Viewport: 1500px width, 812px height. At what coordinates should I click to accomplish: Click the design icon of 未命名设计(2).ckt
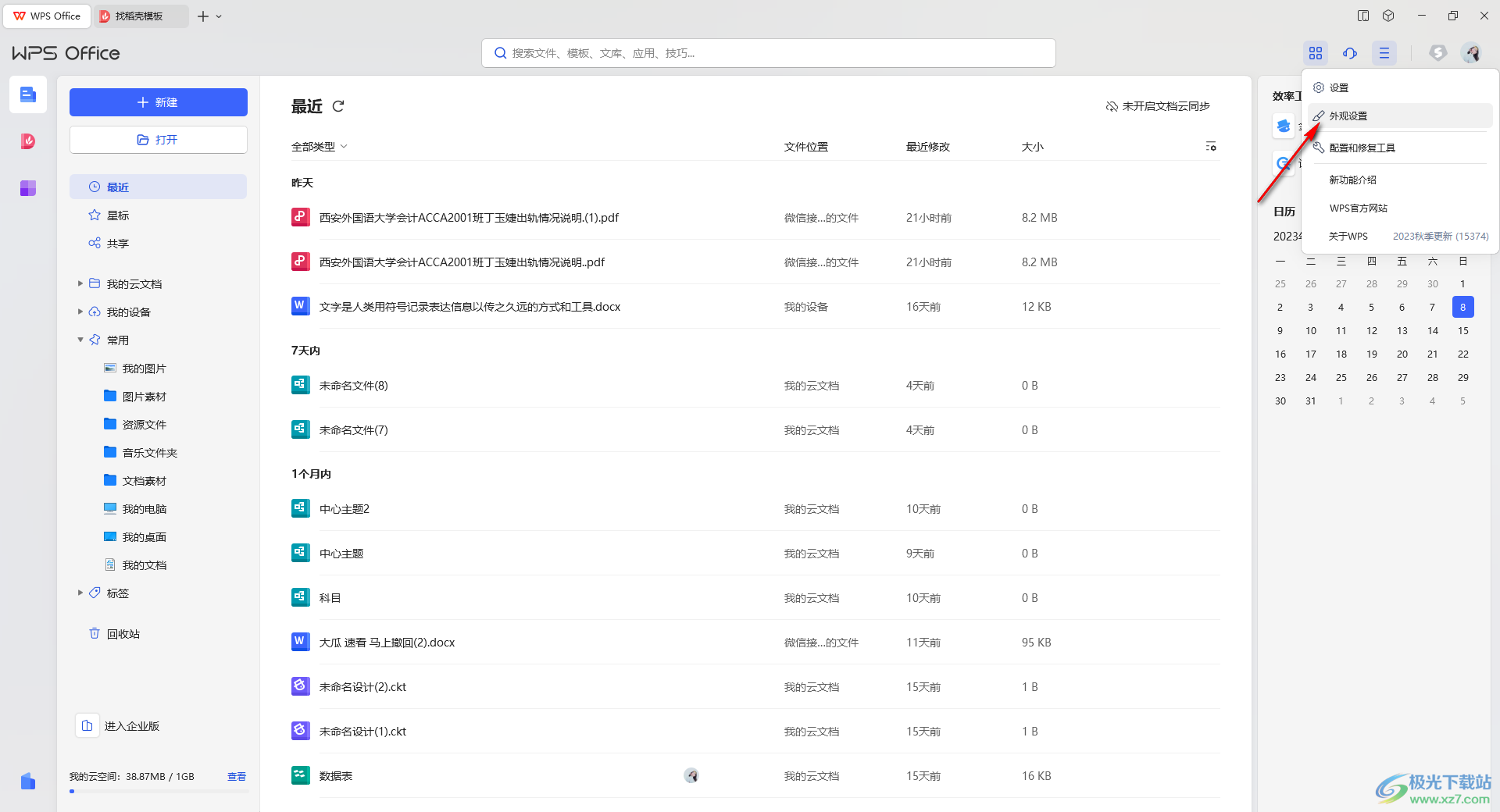click(x=301, y=686)
